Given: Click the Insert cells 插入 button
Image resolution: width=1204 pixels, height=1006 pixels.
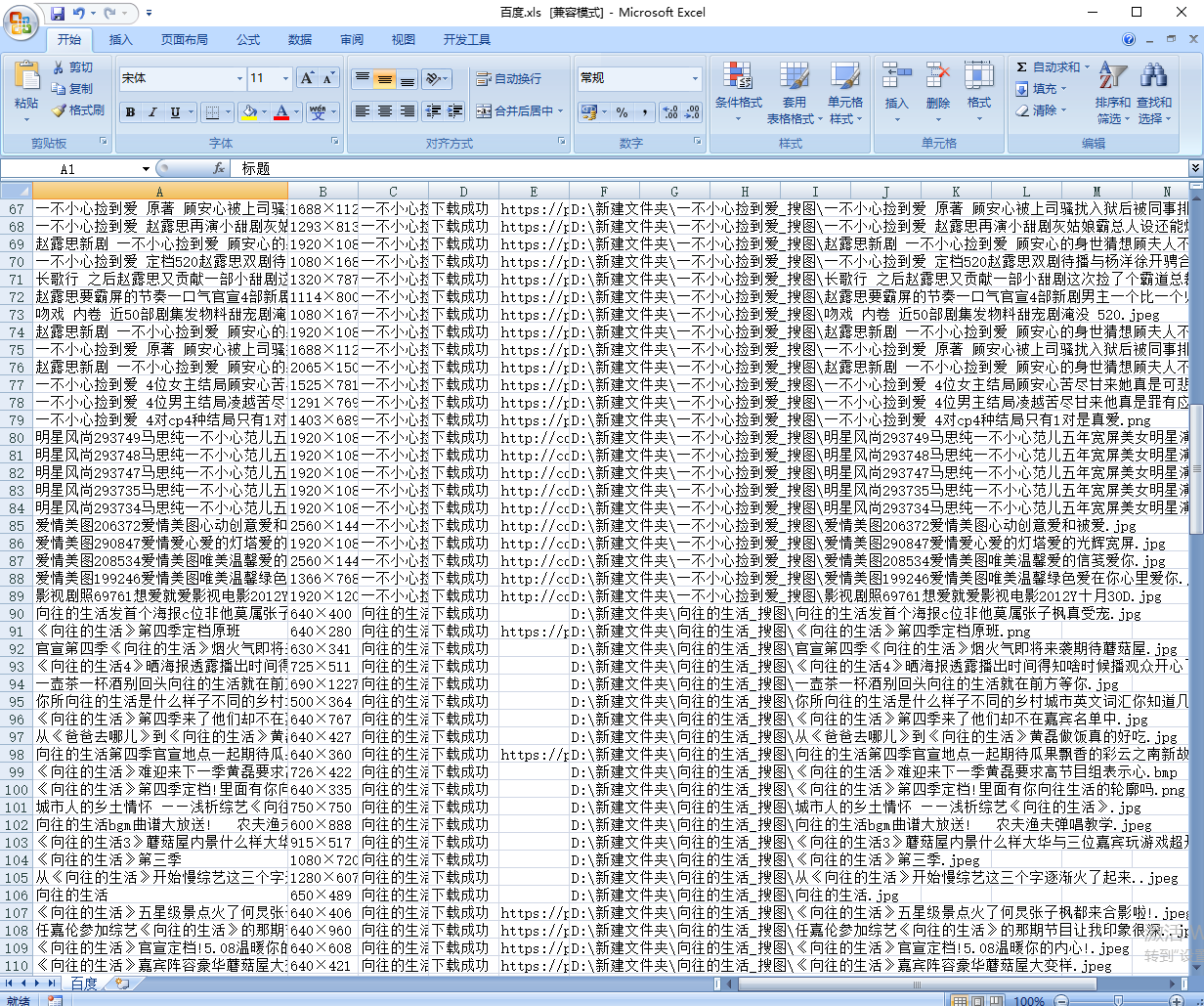Looking at the screenshot, I should pos(897,93).
